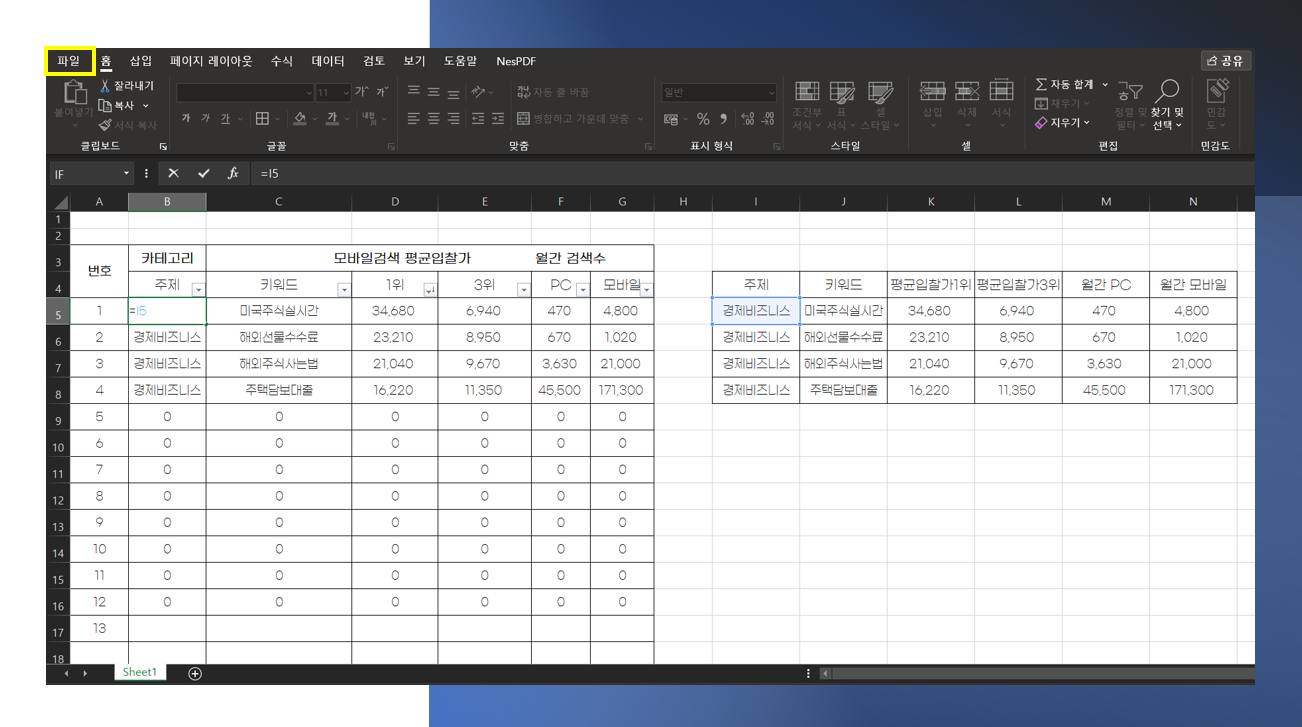Screen dimensions: 1302x727
Task: Toggle center horizontal alignment
Action: click(433, 118)
